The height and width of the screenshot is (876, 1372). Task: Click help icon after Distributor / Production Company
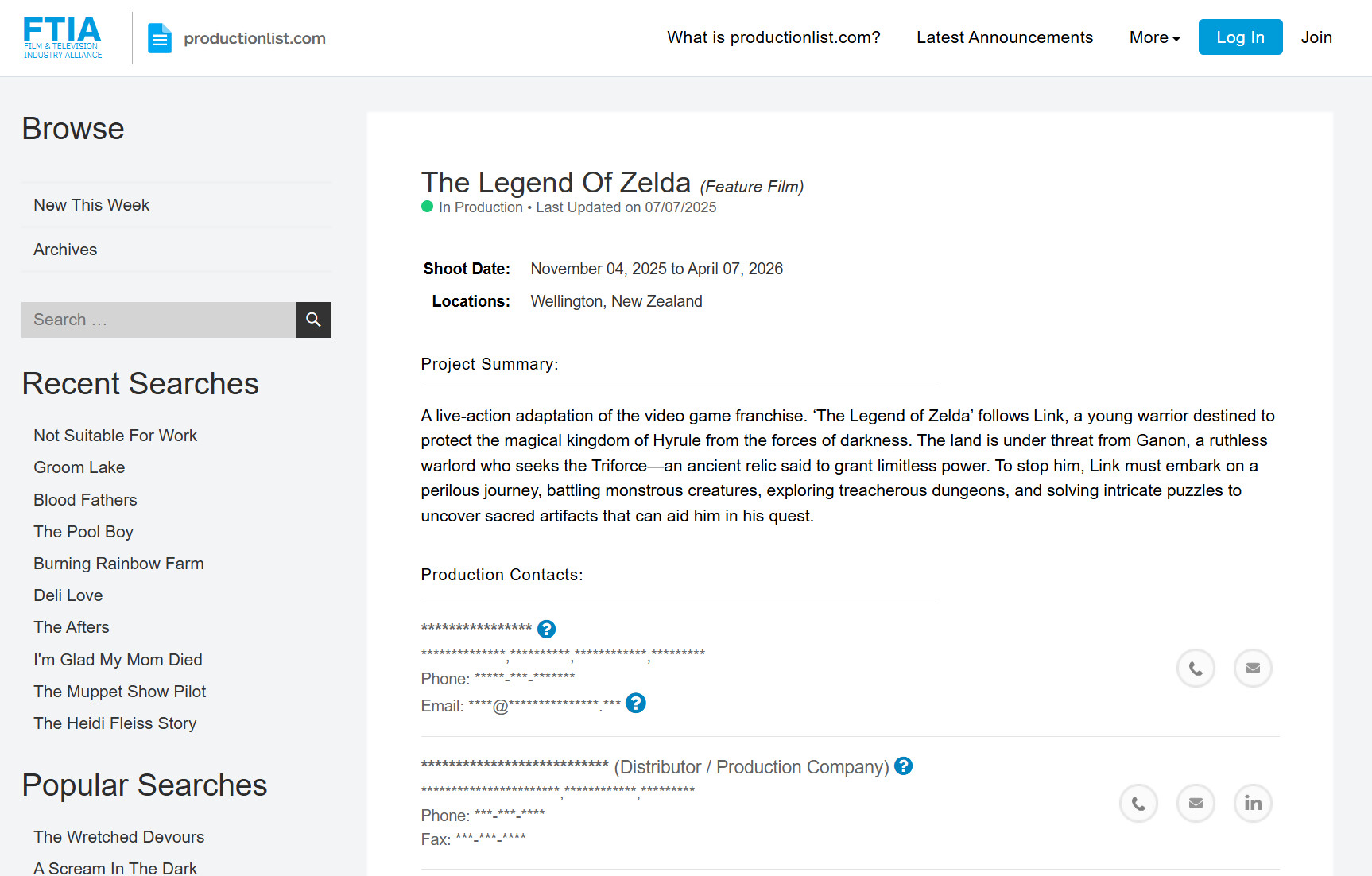(x=903, y=766)
